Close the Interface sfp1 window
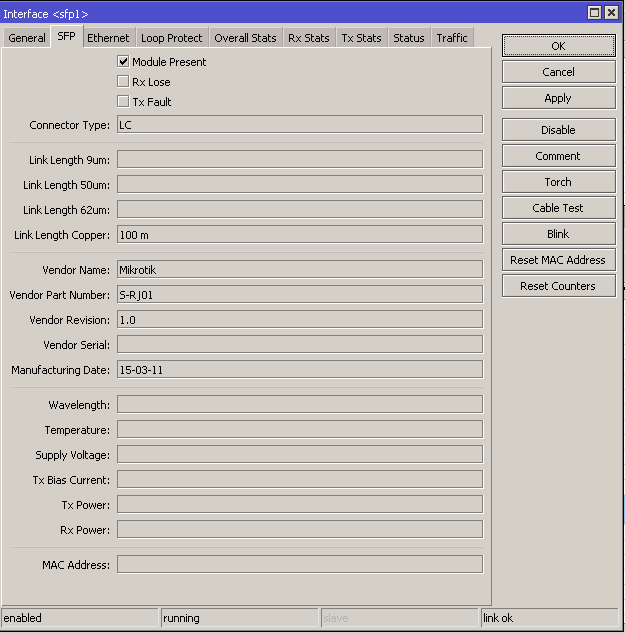The width and height of the screenshot is (625, 633). [612, 13]
